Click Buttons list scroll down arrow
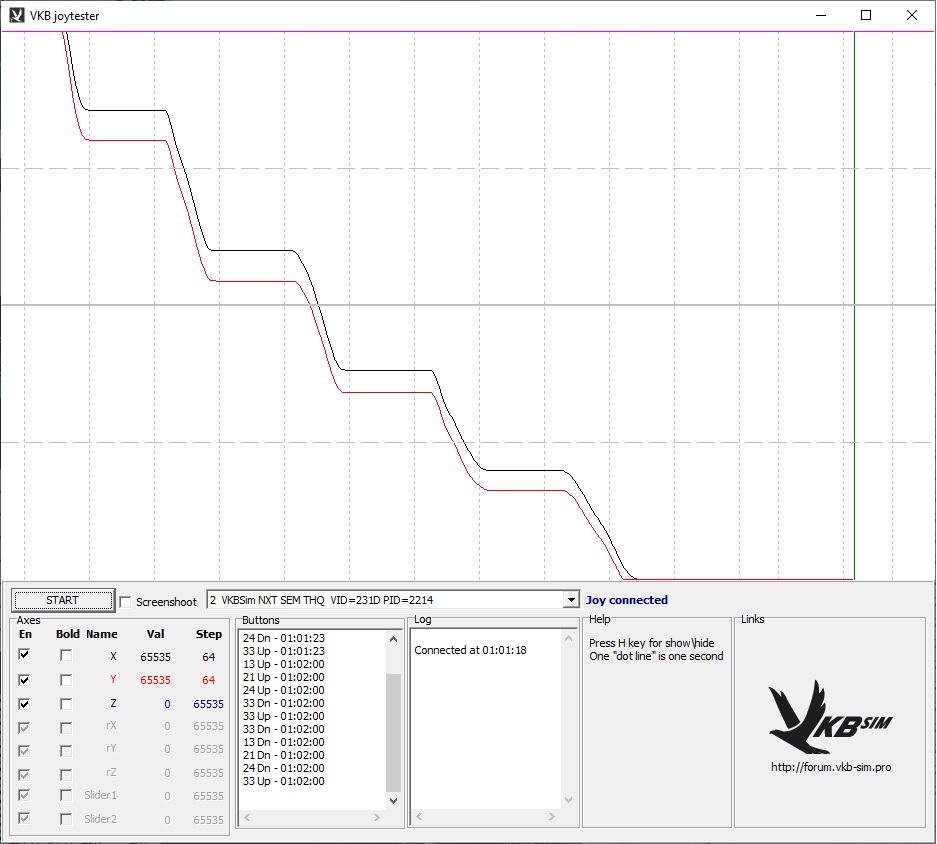This screenshot has height=844, width=937. click(393, 800)
